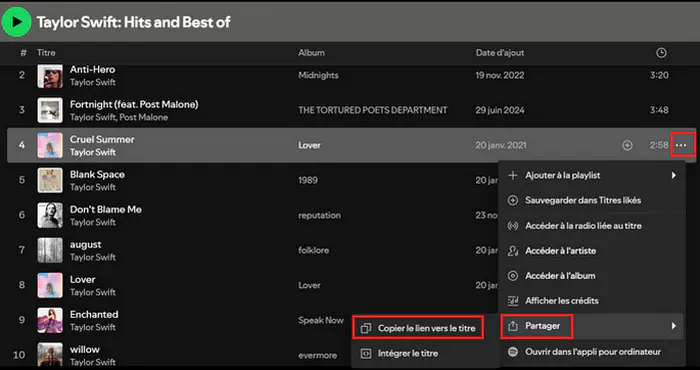Open the three-dots menu for Cruel Summer
The height and width of the screenshot is (370, 700).
click(x=681, y=145)
